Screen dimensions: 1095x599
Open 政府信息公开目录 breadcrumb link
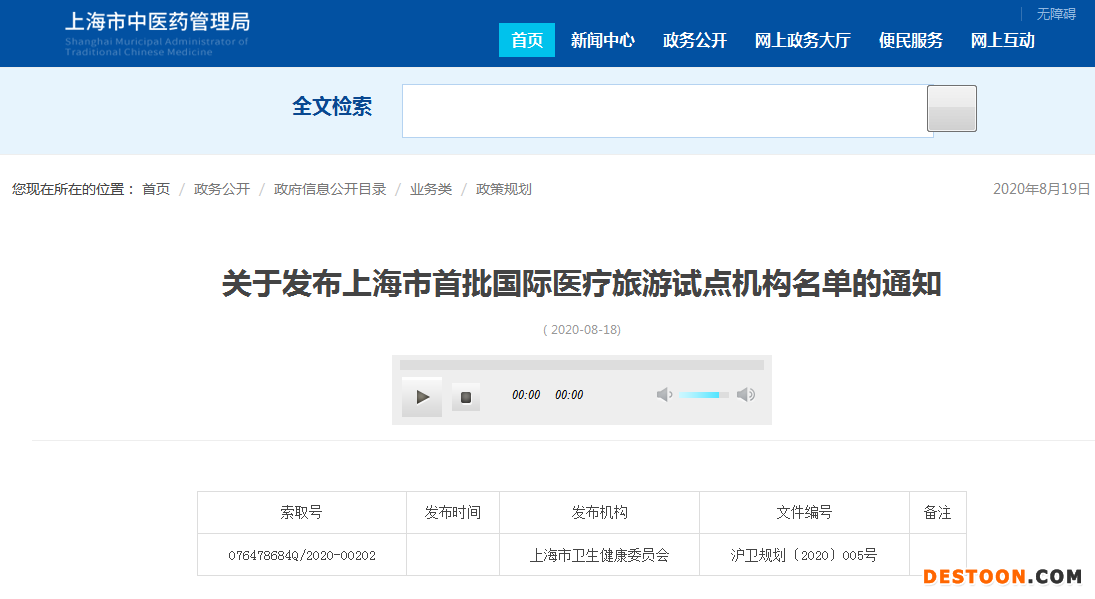click(330, 189)
